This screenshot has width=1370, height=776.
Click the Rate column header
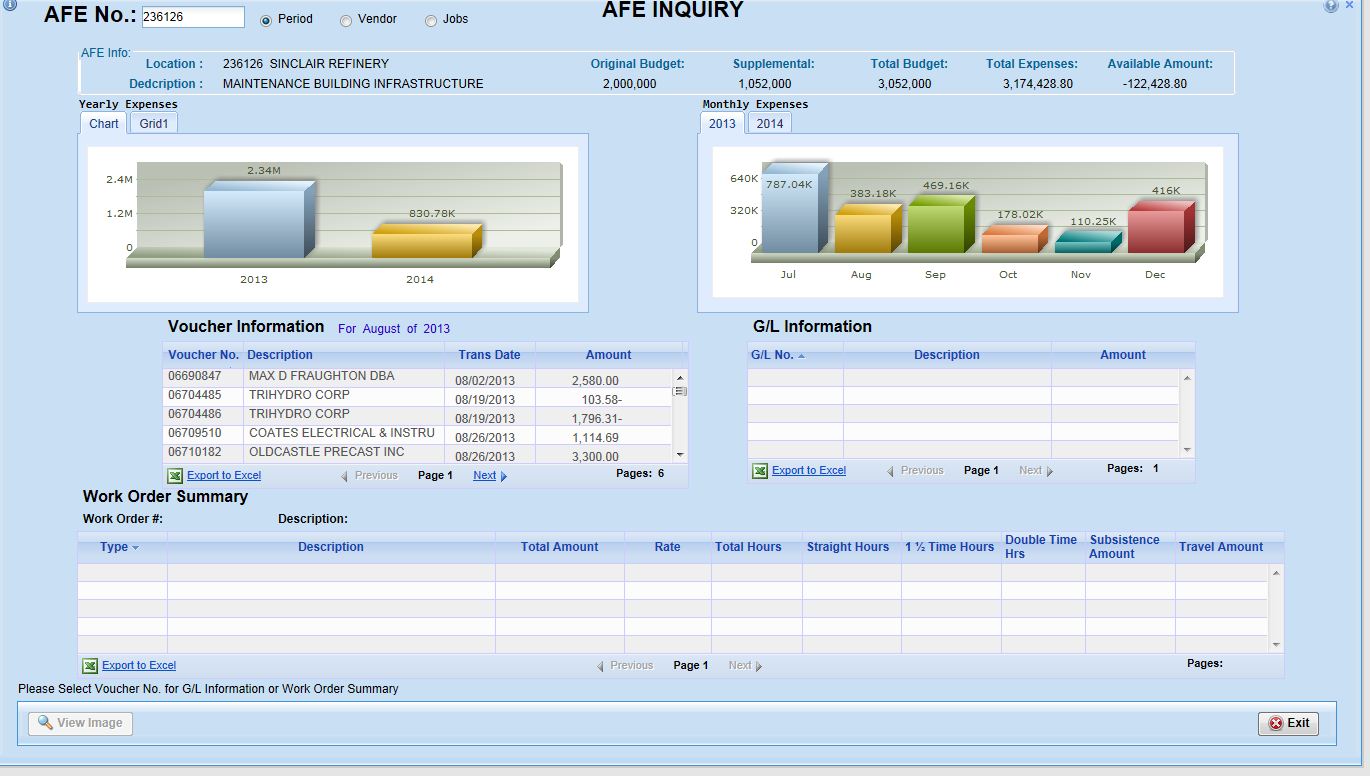point(667,547)
